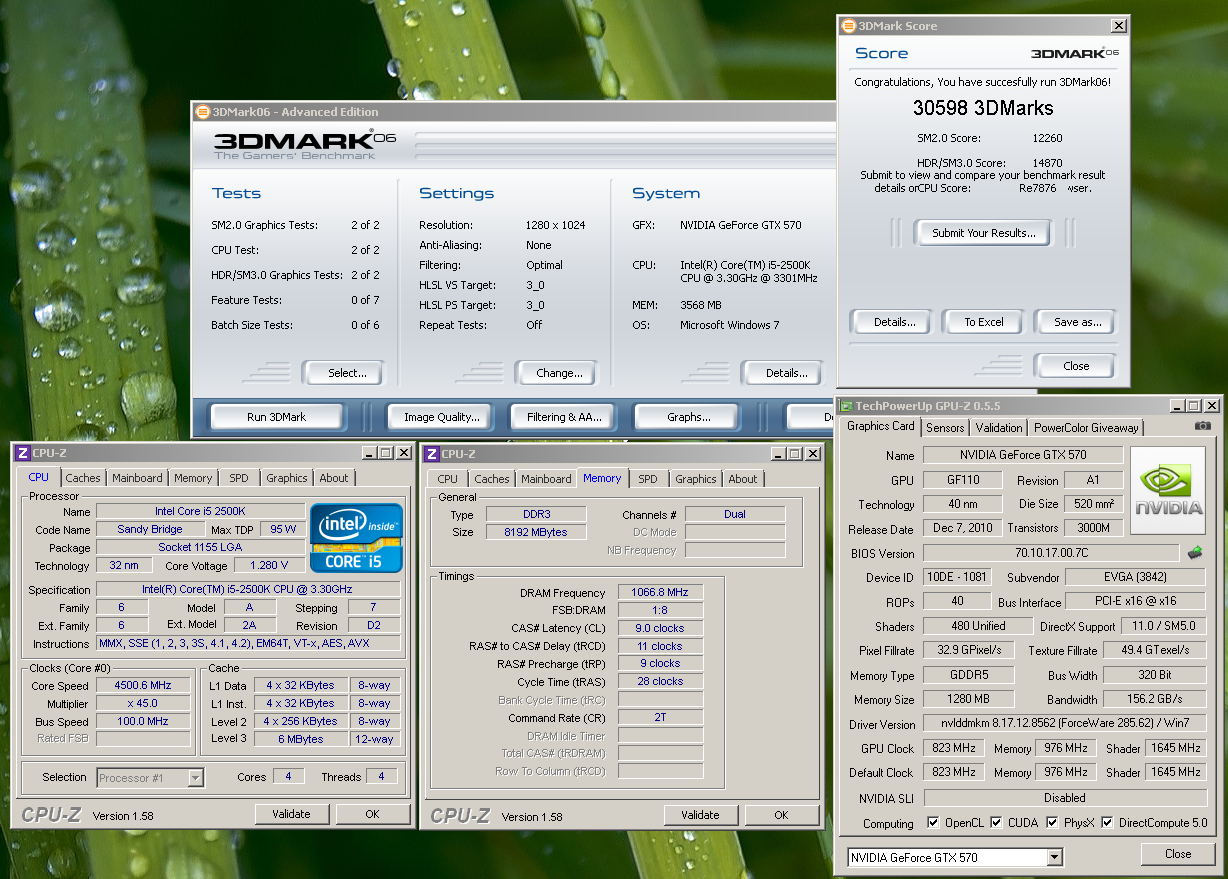
Task: Open Caches tab in CPU-Z processor window
Action: [x=83, y=478]
